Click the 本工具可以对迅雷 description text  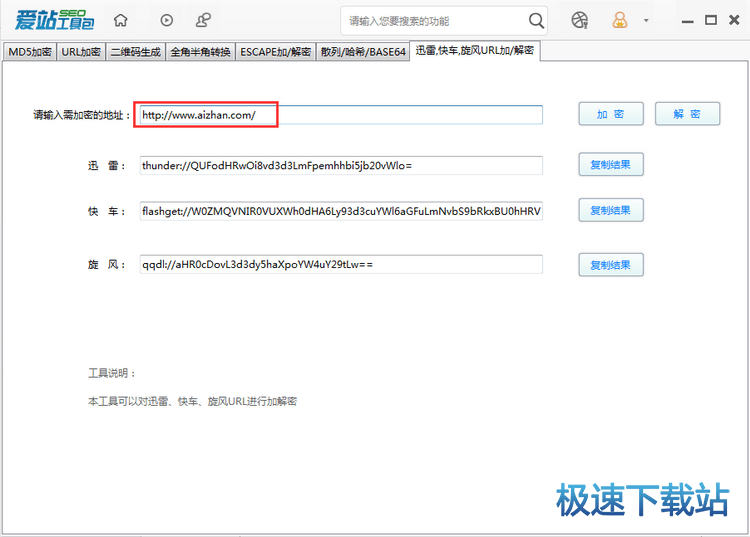coord(192,401)
